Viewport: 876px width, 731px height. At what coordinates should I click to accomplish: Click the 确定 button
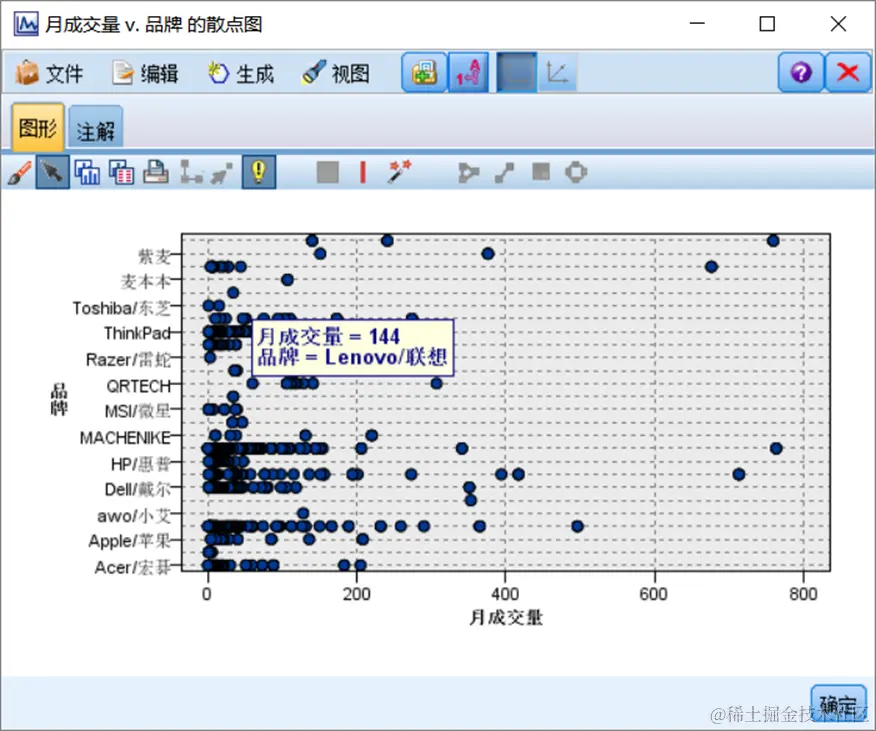[838, 705]
